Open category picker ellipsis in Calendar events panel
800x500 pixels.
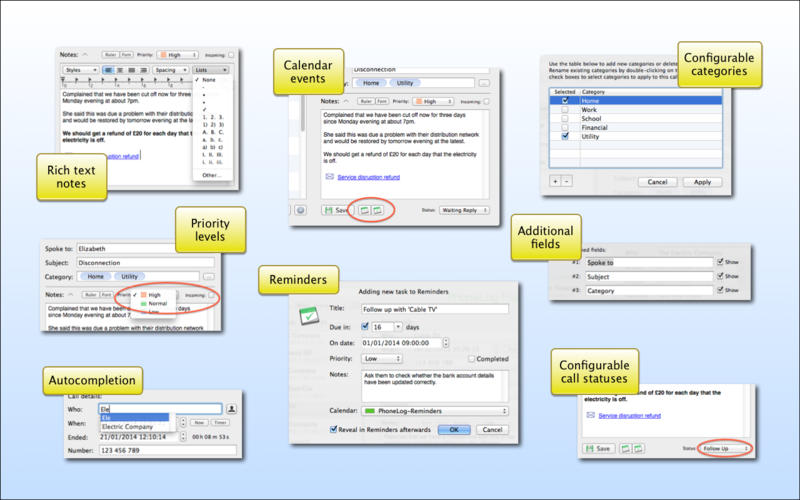click(x=484, y=83)
